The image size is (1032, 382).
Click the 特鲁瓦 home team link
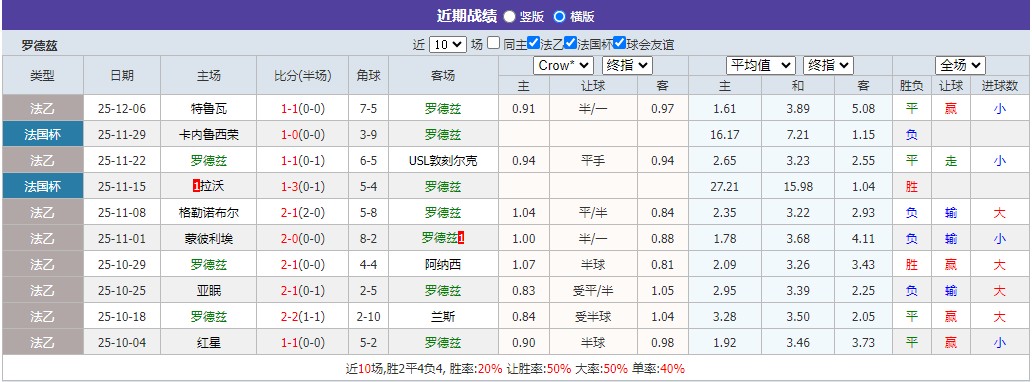tap(209, 109)
